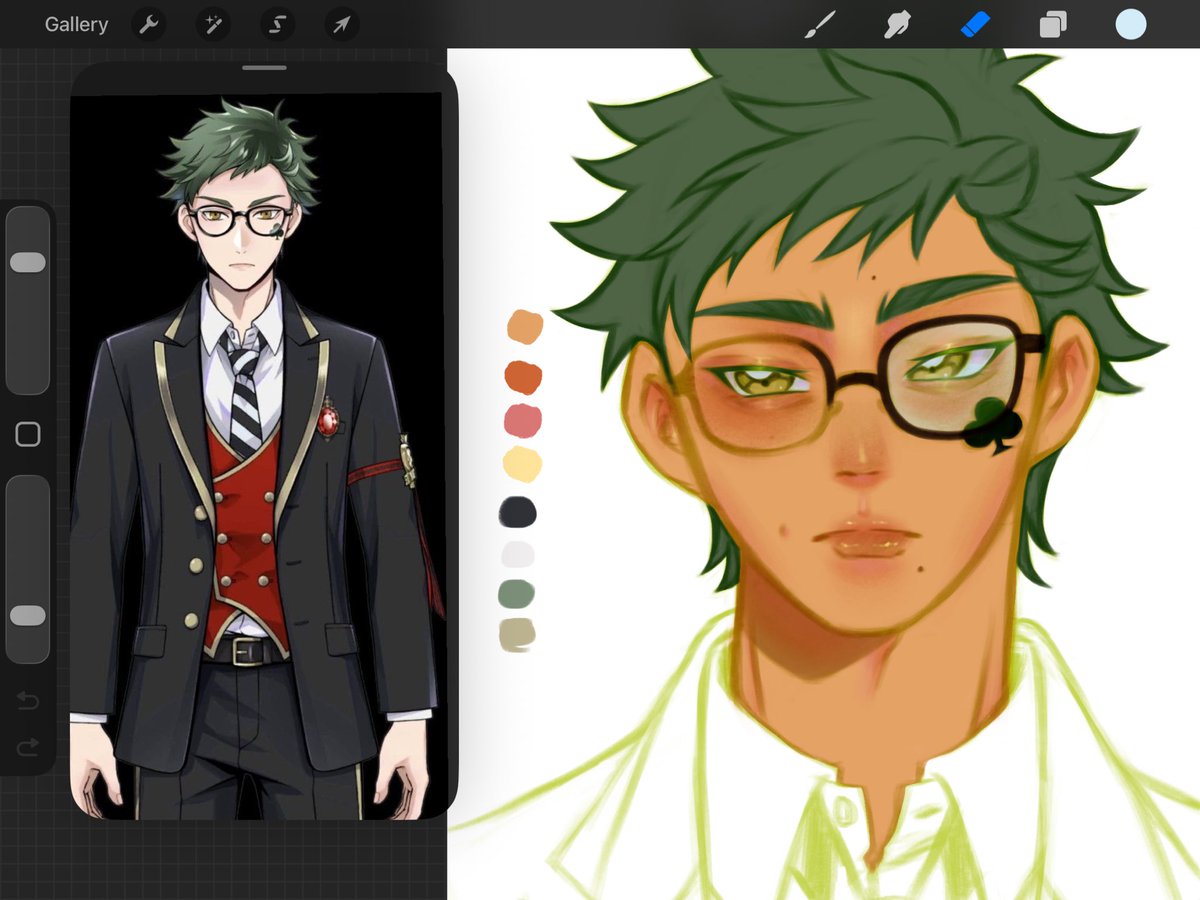Tap the reference image of the character

(257, 455)
